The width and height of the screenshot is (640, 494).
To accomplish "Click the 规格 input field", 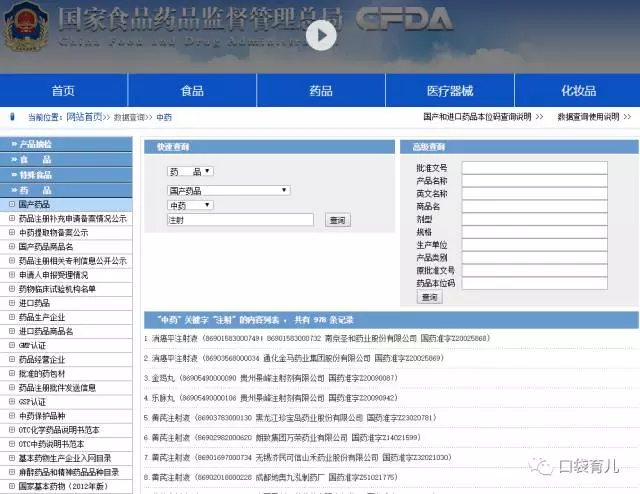I will [x=534, y=232].
